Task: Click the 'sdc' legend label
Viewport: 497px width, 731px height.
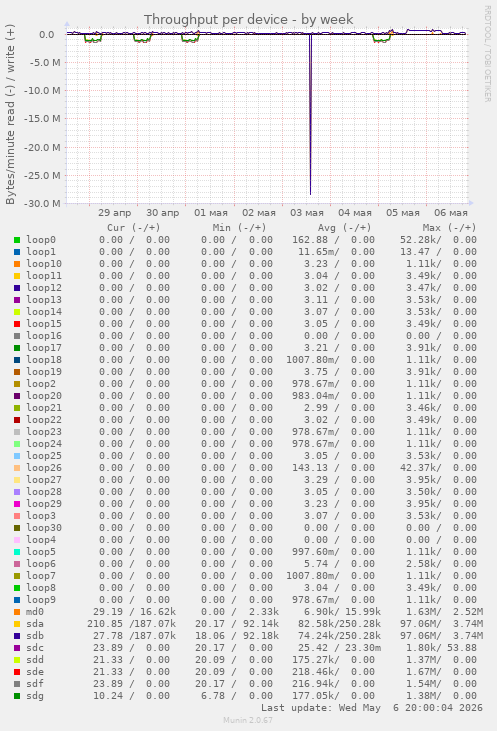Action: [35, 648]
